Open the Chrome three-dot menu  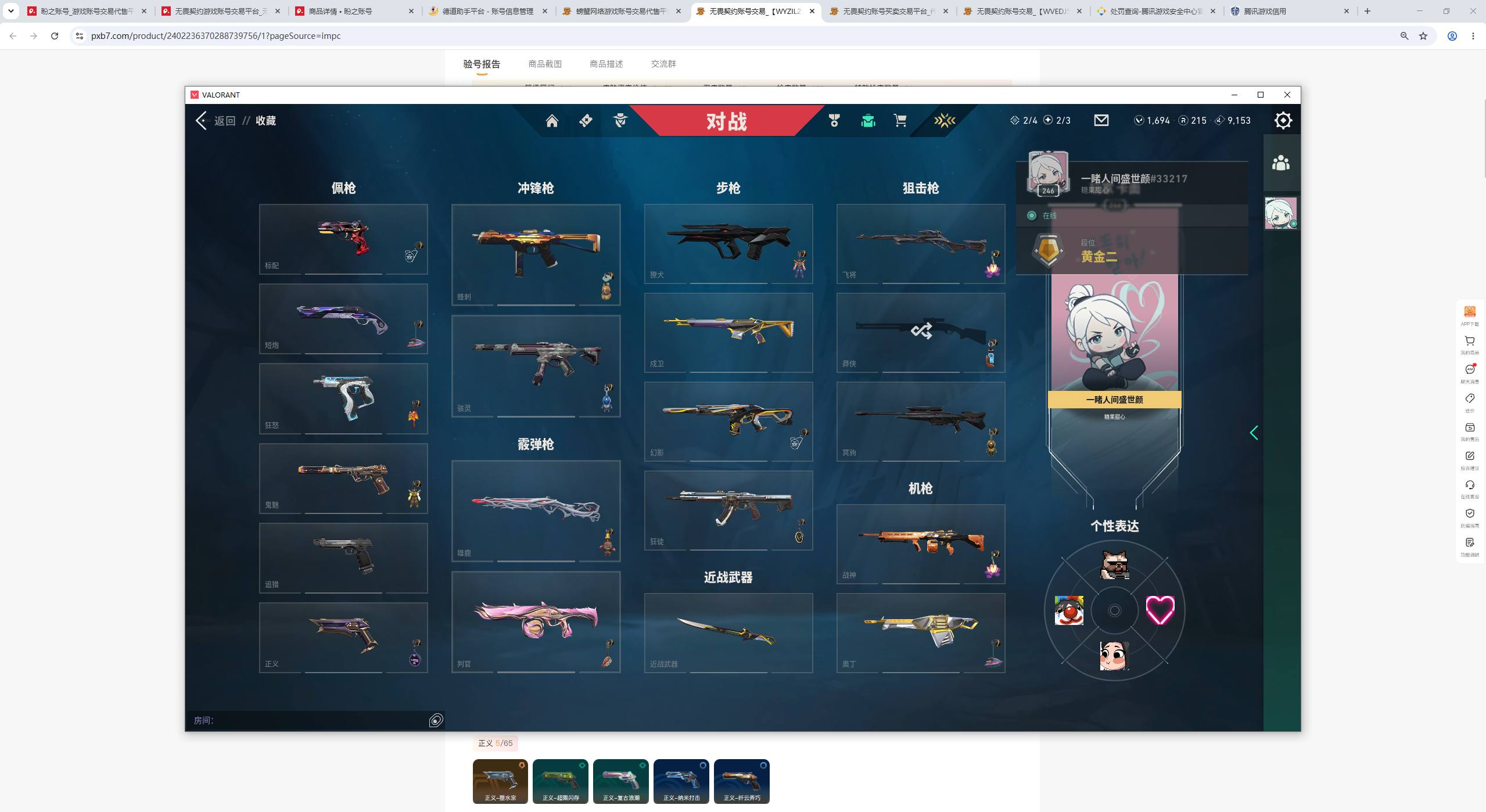(1473, 36)
